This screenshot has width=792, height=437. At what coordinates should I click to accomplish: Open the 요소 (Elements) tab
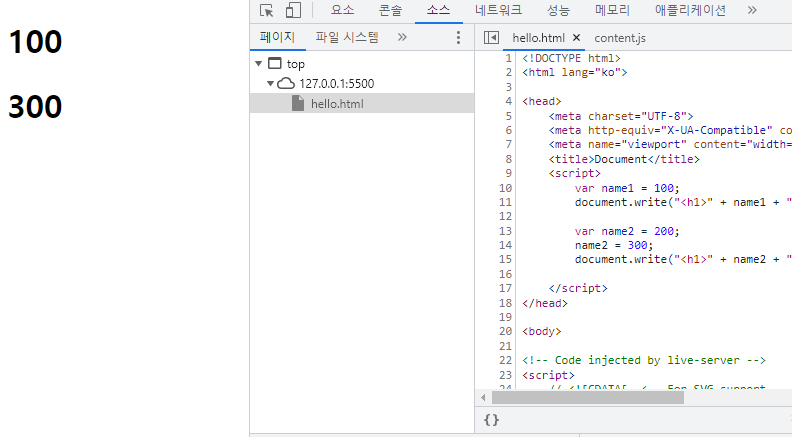click(342, 10)
